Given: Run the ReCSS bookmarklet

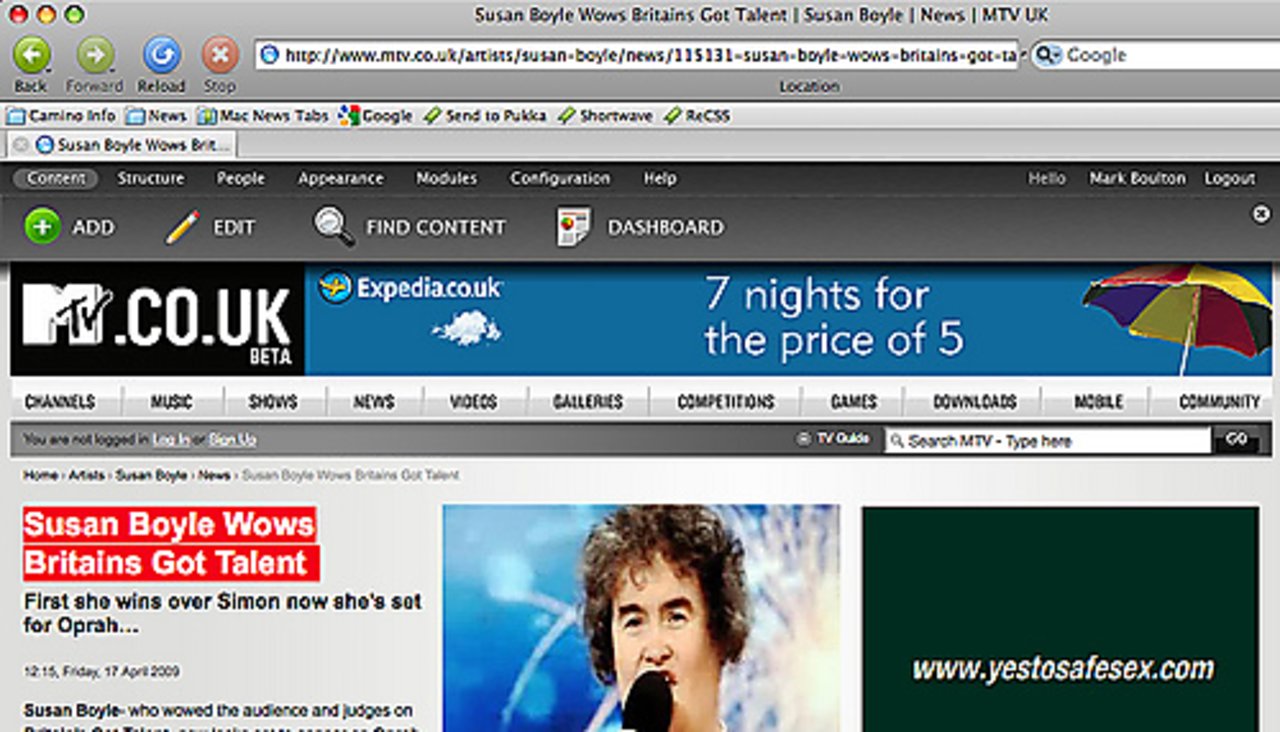Looking at the screenshot, I should tap(697, 115).
